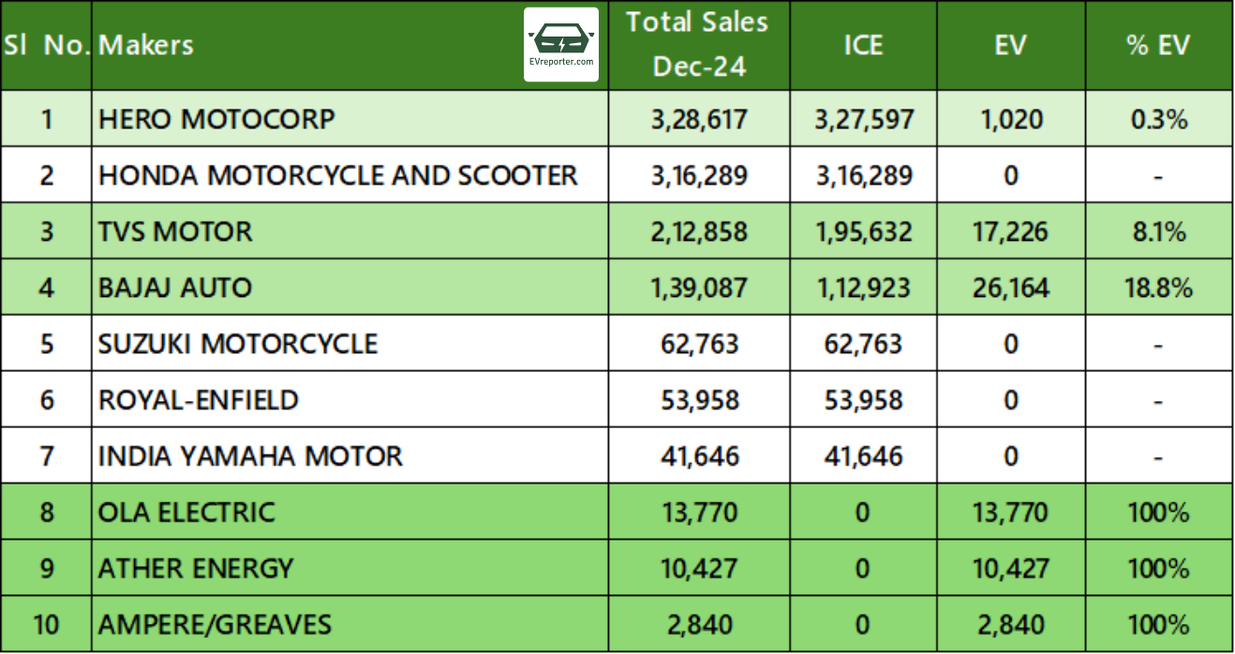This screenshot has width=1235, height=654.
Task: Select Bajaj EV share 18.8%
Action: pyautogui.click(x=1158, y=287)
